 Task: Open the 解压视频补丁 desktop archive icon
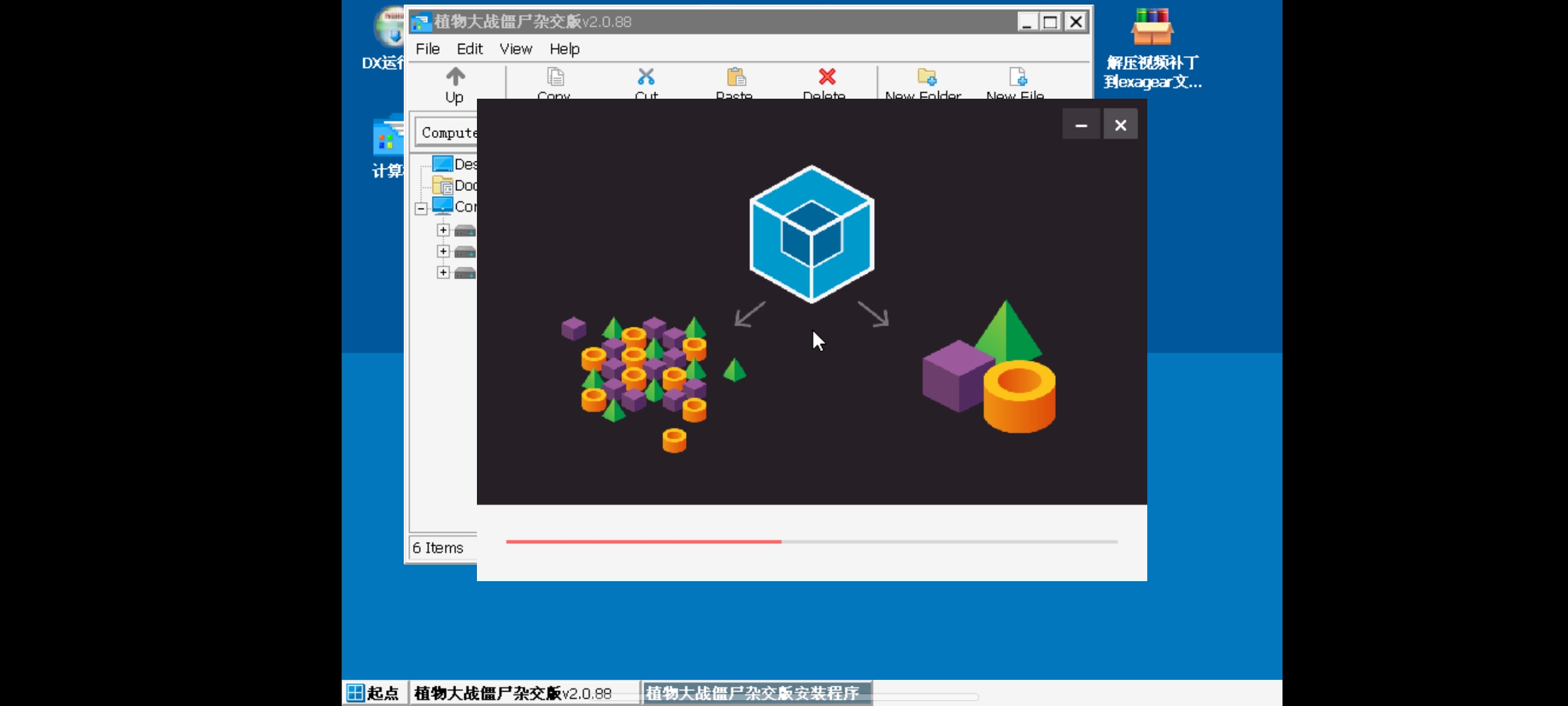click(x=1152, y=48)
